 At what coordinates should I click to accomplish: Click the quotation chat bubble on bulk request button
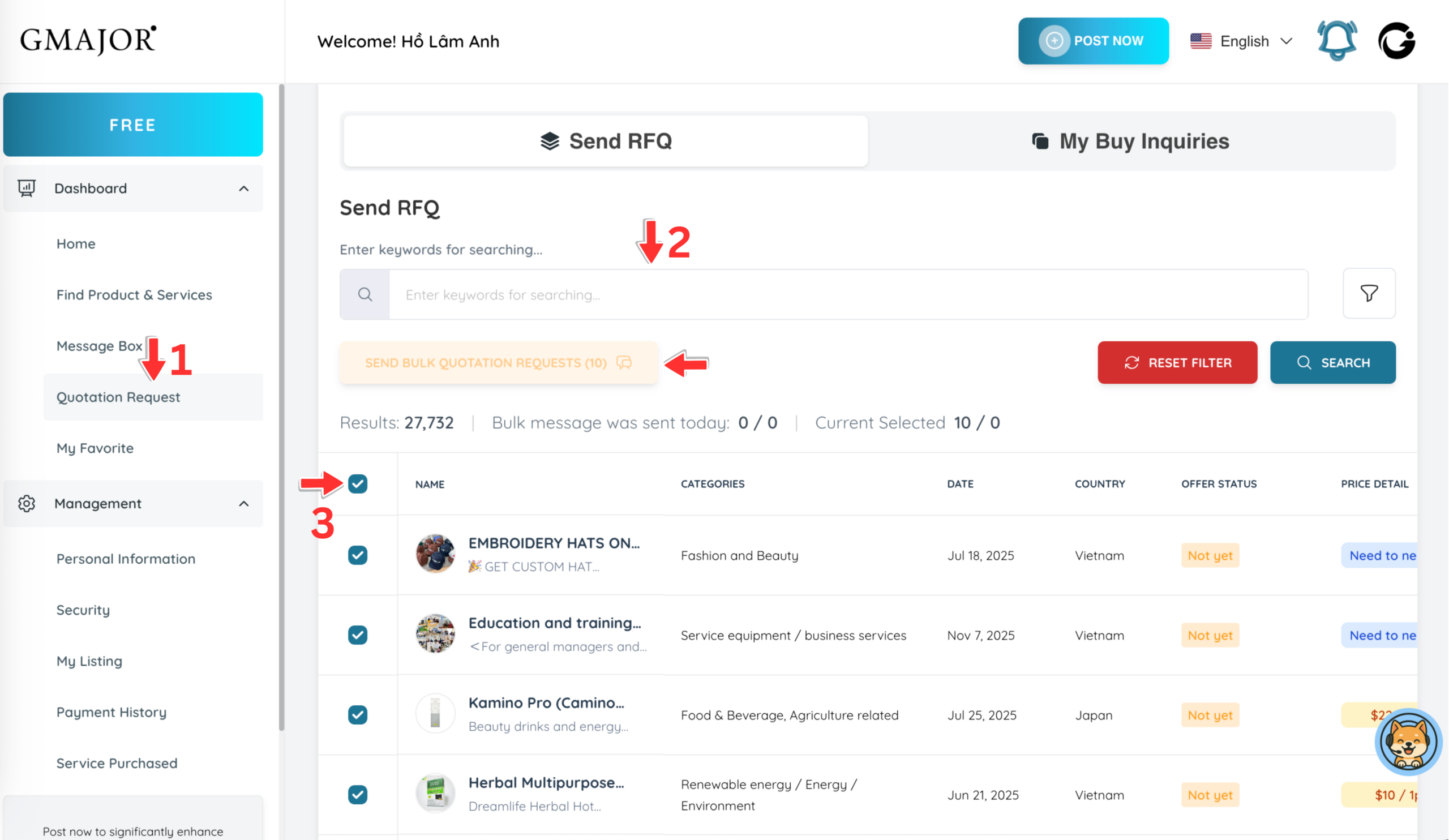coord(624,362)
